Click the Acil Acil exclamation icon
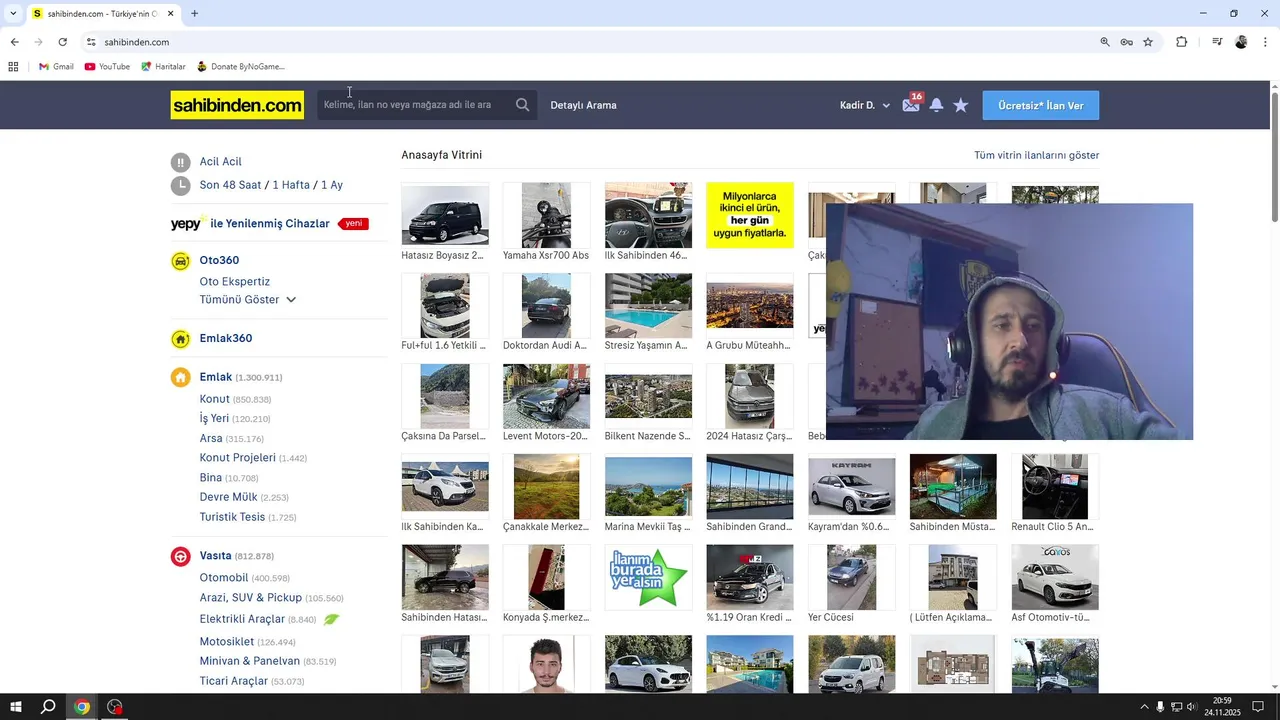This screenshot has width=1280, height=720. (180, 162)
